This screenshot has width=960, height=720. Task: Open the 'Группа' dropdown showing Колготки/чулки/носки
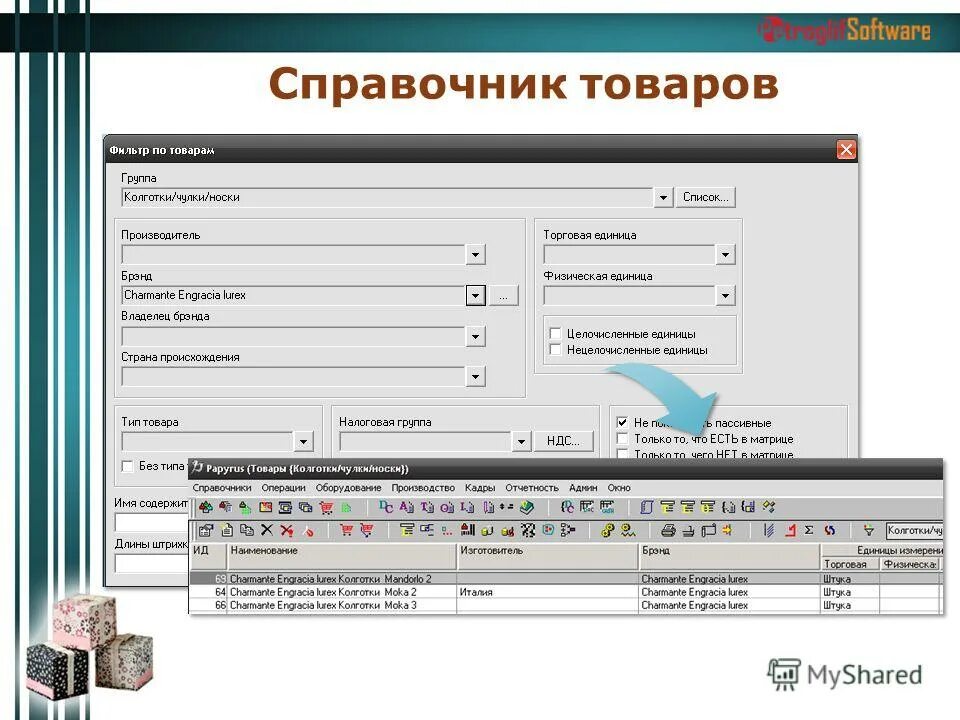point(663,197)
